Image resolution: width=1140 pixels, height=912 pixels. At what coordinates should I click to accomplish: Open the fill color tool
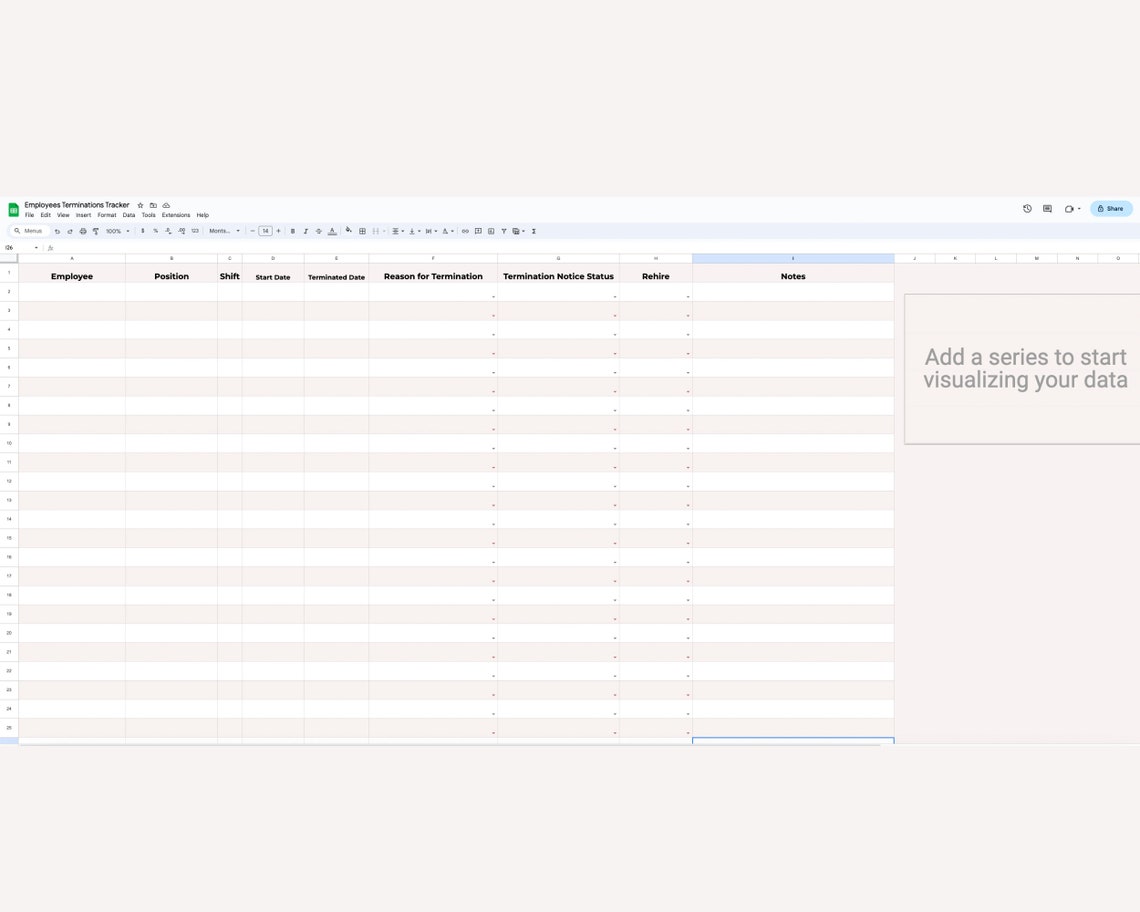[x=347, y=231]
